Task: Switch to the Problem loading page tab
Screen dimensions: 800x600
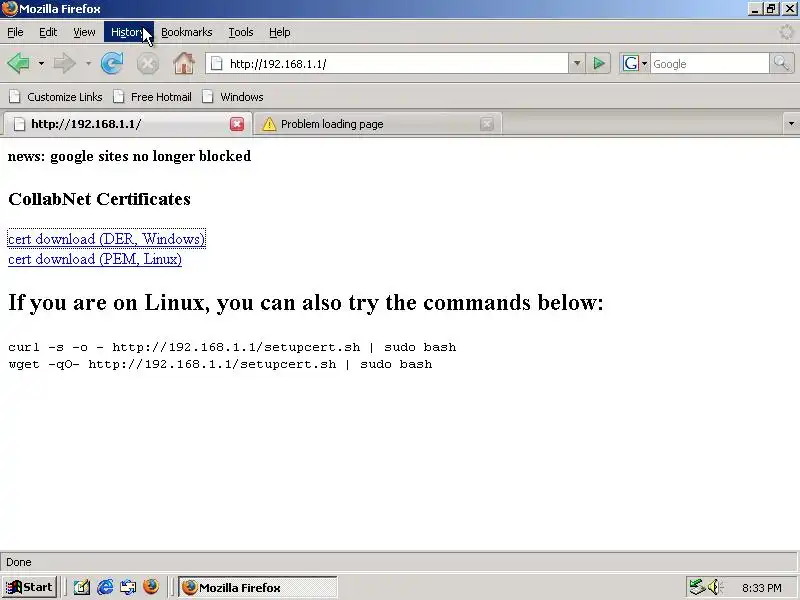Action: click(378, 124)
